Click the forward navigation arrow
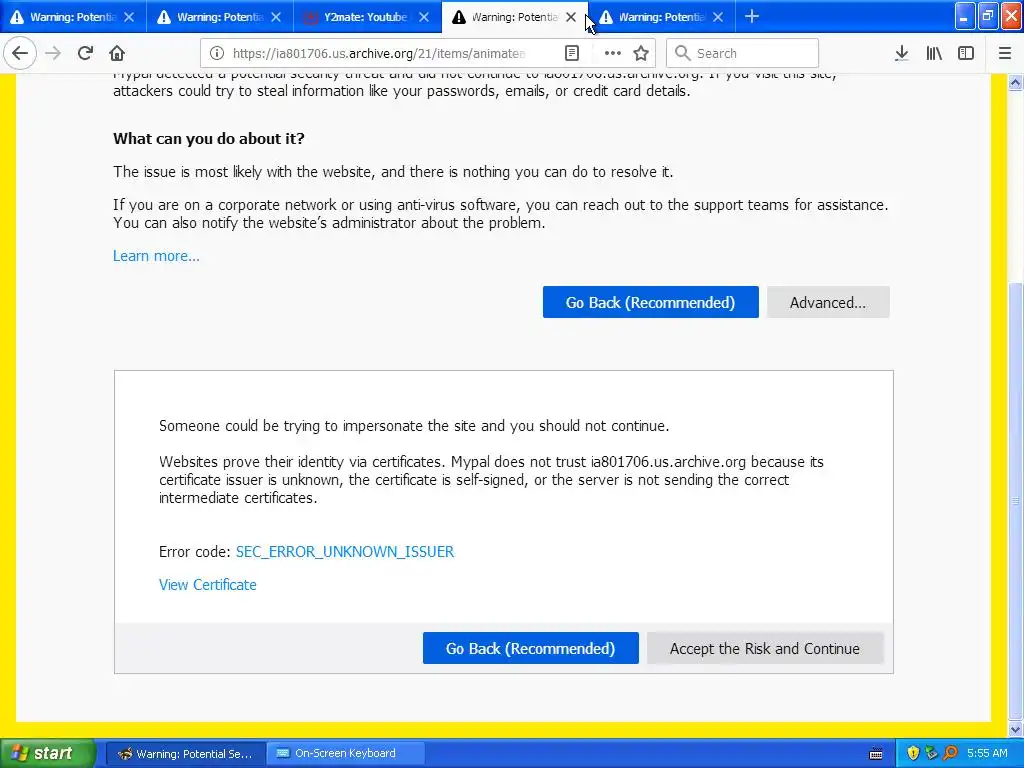Viewport: 1024px width, 768px height. (53, 53)
